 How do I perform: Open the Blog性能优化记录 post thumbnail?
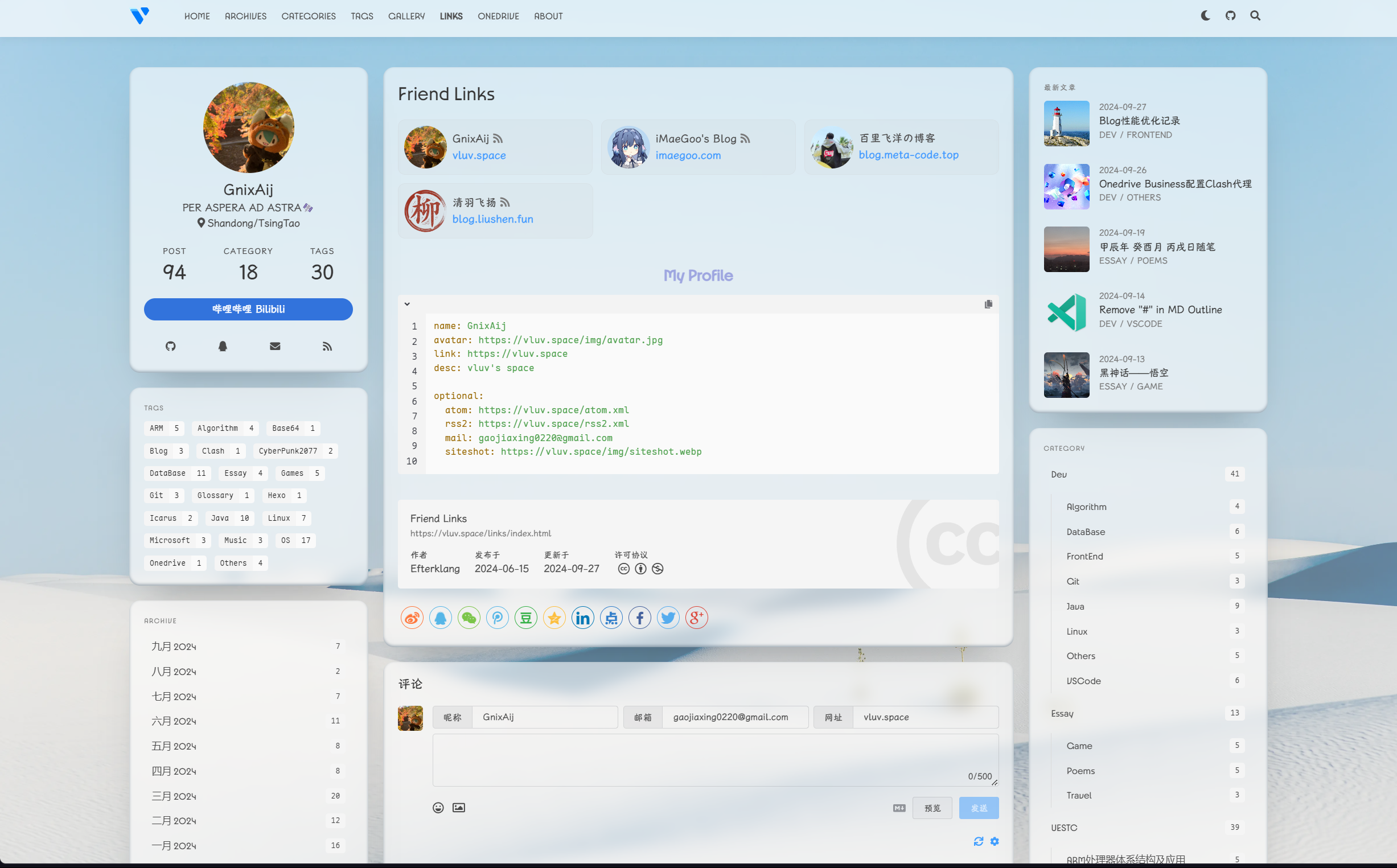(x=1066, y=124)
